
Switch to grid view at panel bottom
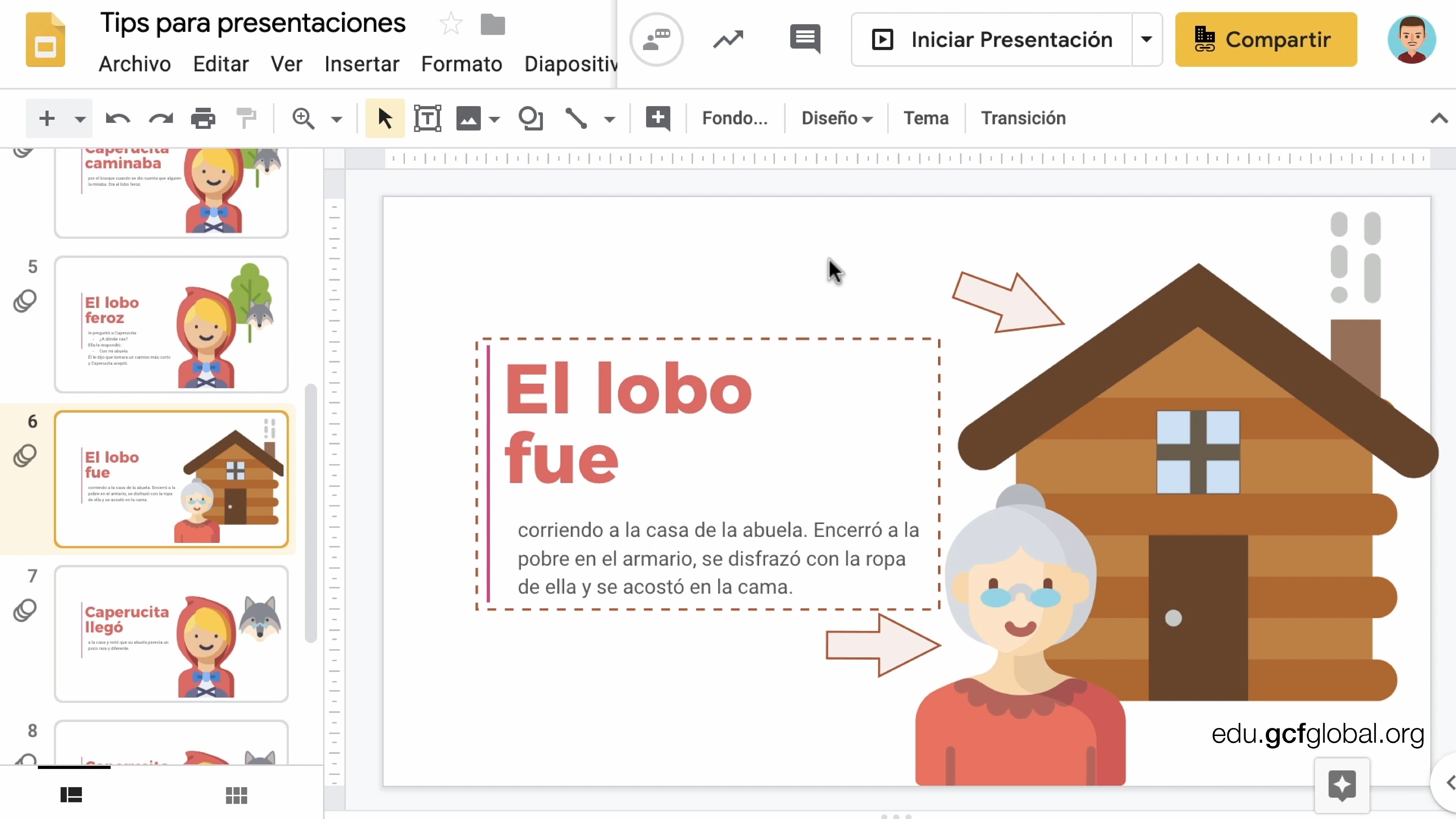(x=236, y=795)
